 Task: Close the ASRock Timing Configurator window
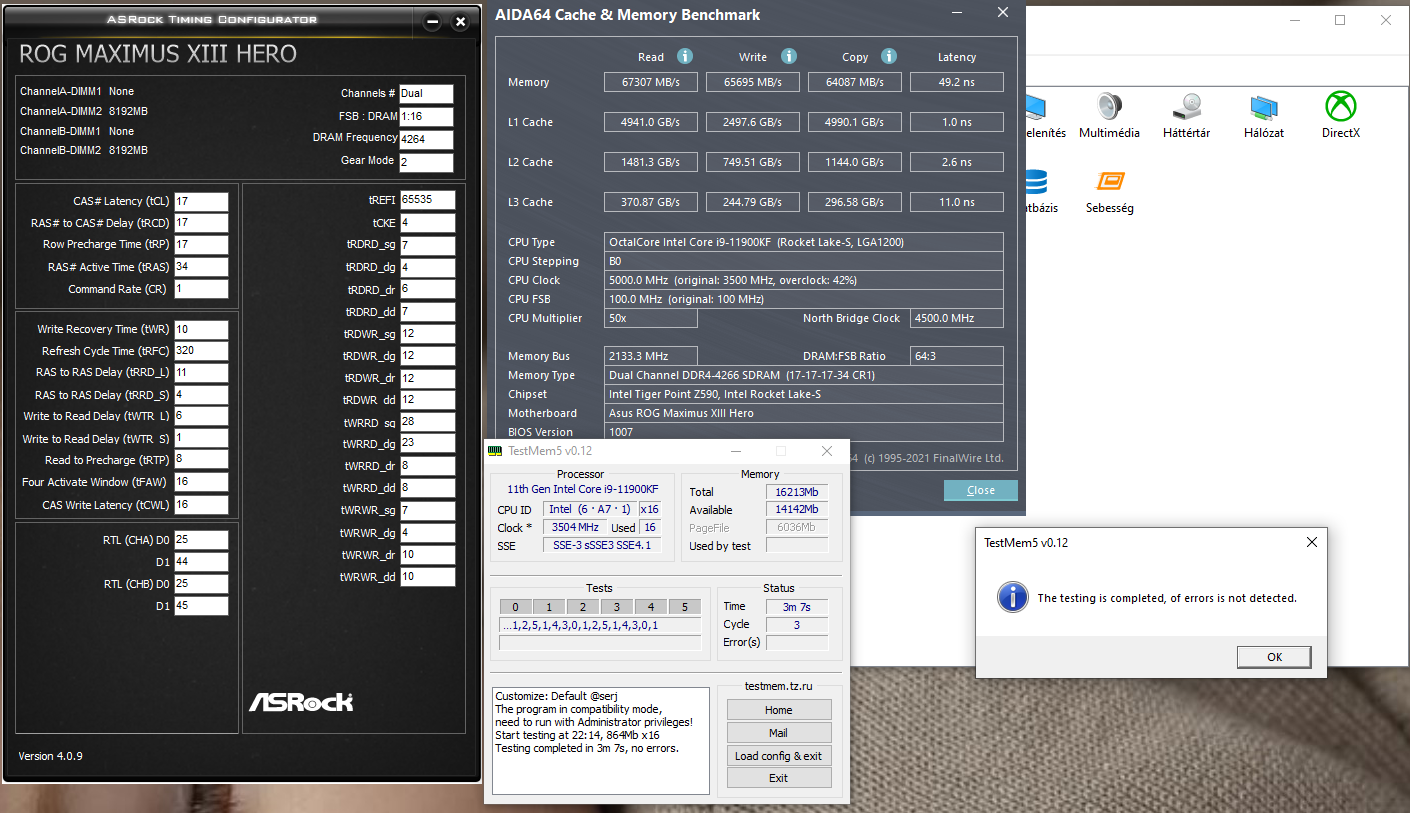460,22
